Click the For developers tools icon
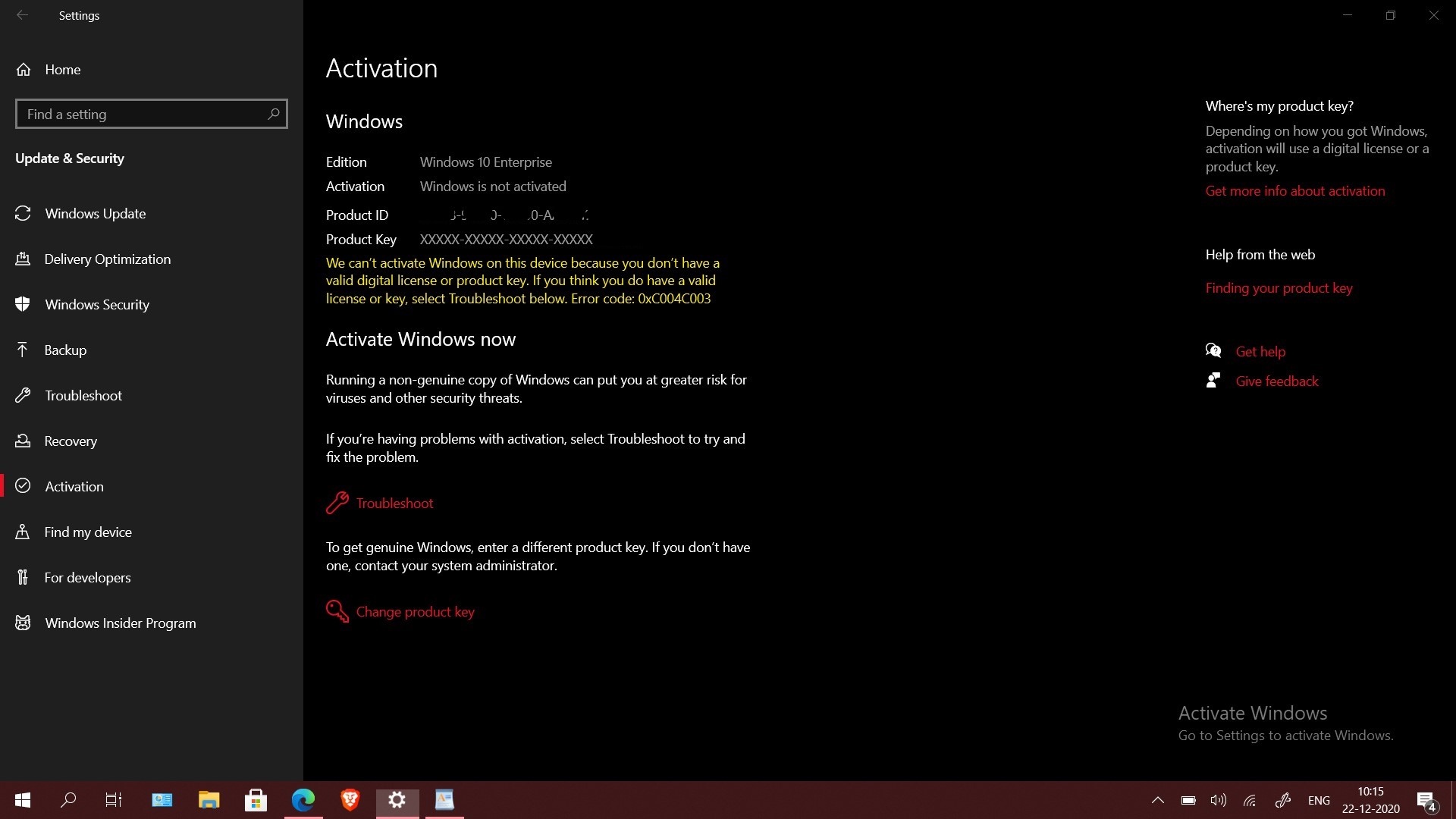The width and height of the screenshot is (1456, 819). click(x=23, y=577)
